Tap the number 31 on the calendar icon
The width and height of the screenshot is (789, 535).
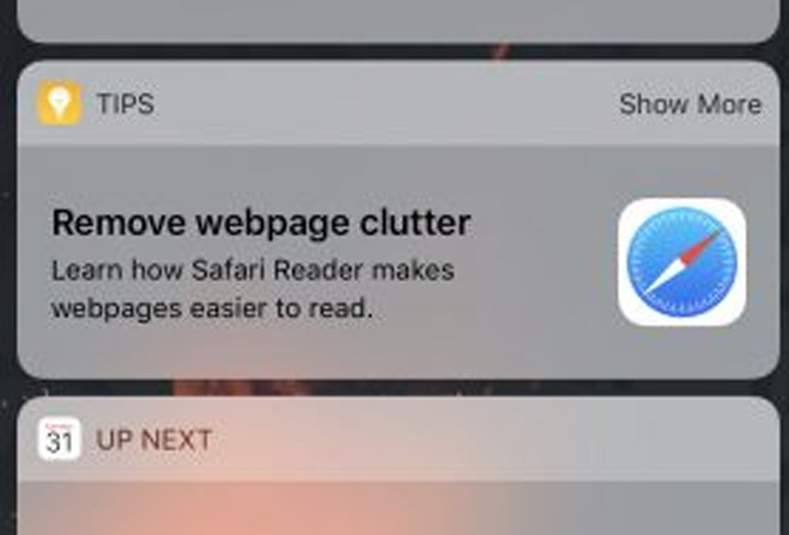[59, 442]
